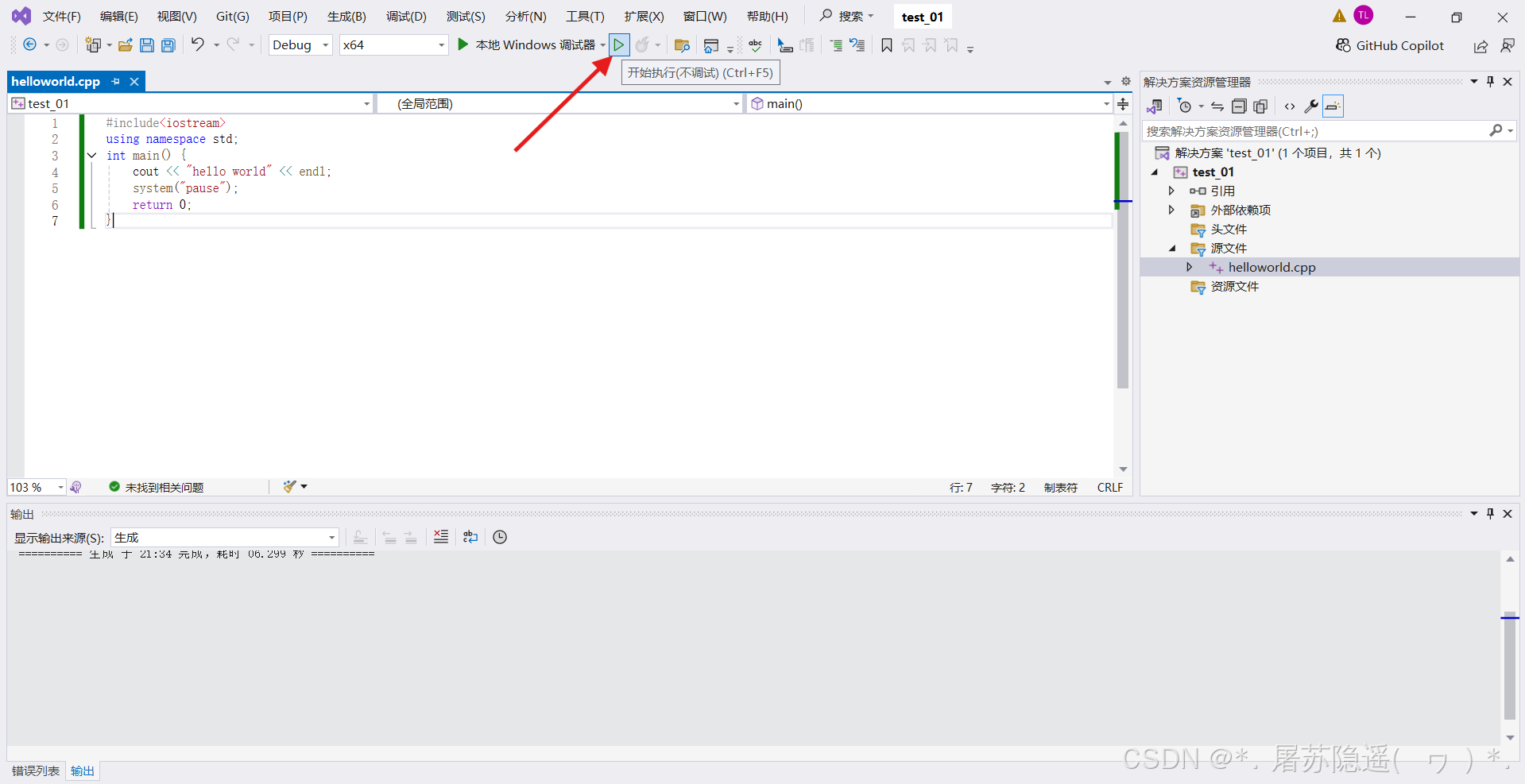Screen dimensions: 1525x784
Task: Open a file with the folder icon
Action: pyautogui.click(x=126, y=45)
